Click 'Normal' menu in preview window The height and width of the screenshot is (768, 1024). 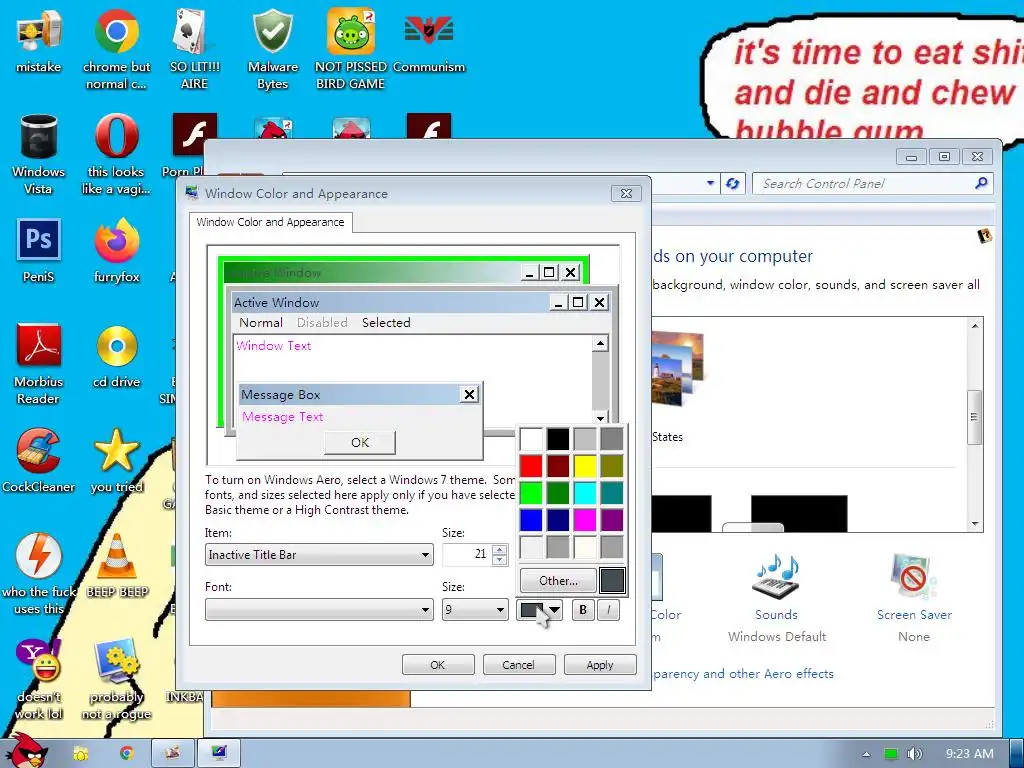coord(261,323)
